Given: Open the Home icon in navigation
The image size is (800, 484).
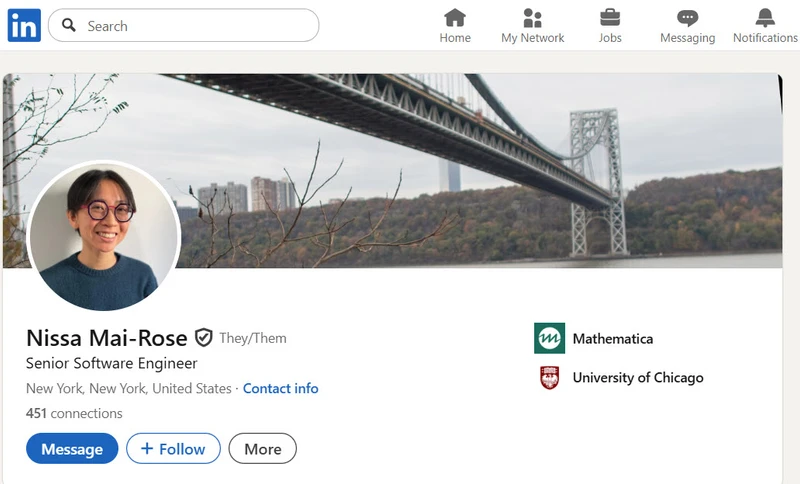Looking at the screenshot, I should pyautogui.click(x=455, y=18).
